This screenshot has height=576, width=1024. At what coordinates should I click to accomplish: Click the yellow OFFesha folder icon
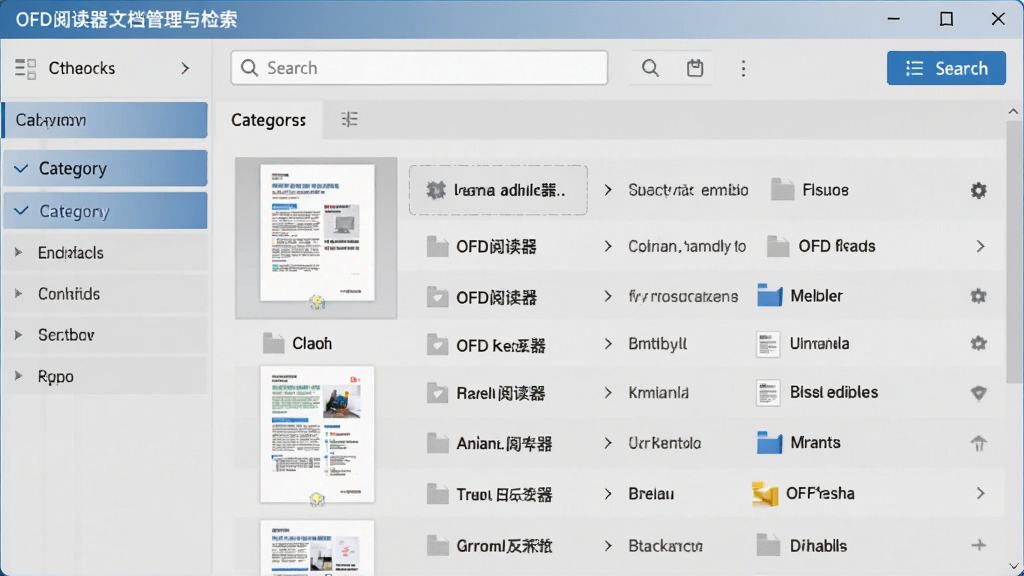[765, 494]
